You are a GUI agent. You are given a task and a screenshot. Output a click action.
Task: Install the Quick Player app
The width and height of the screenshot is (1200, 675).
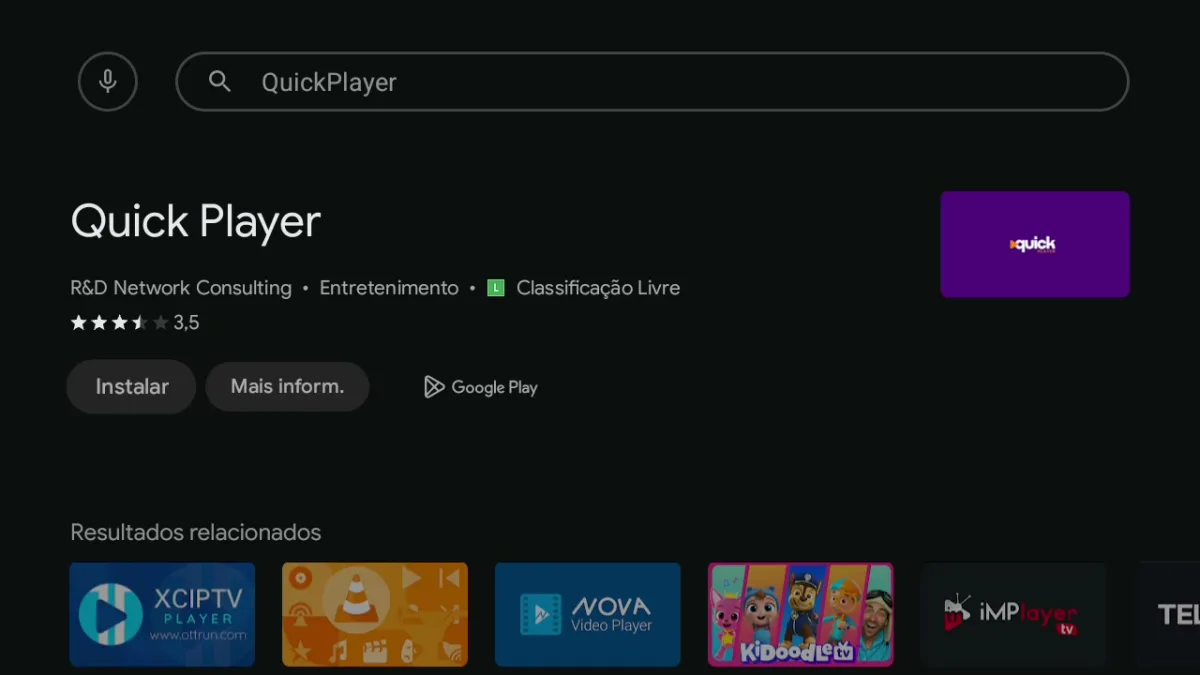point(131,387)
